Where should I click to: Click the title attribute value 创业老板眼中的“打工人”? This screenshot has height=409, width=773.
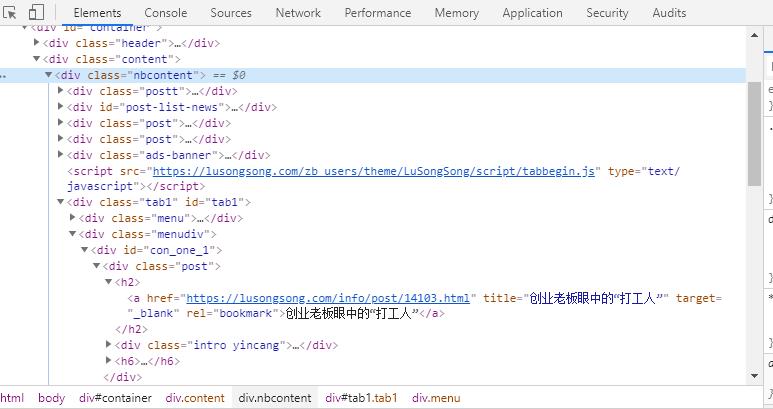[x=596, y=298]
